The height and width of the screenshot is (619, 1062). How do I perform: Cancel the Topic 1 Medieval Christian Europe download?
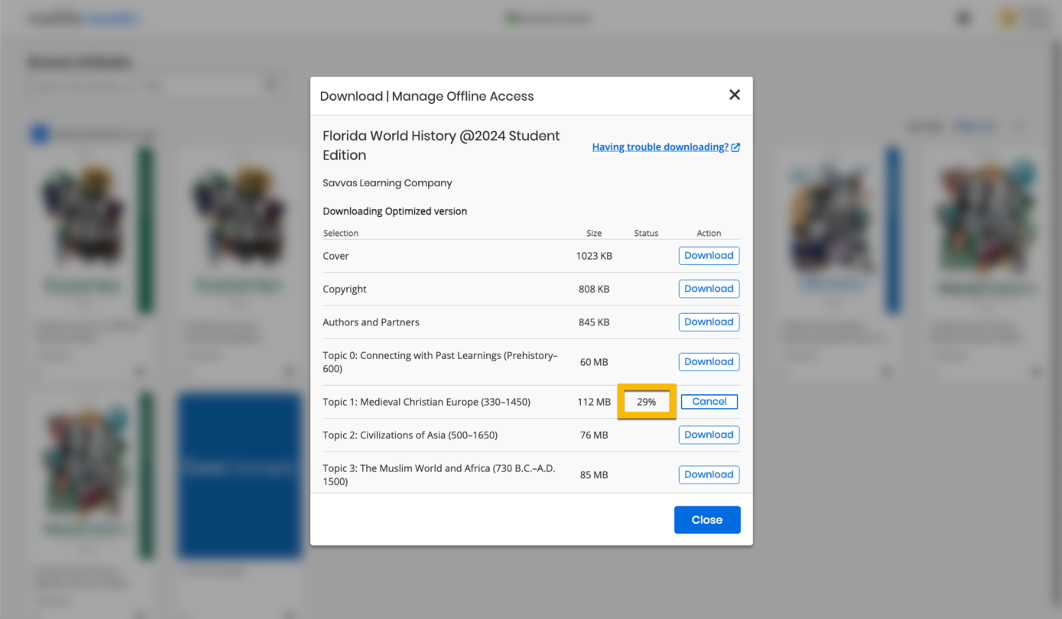tap(708, 402)
